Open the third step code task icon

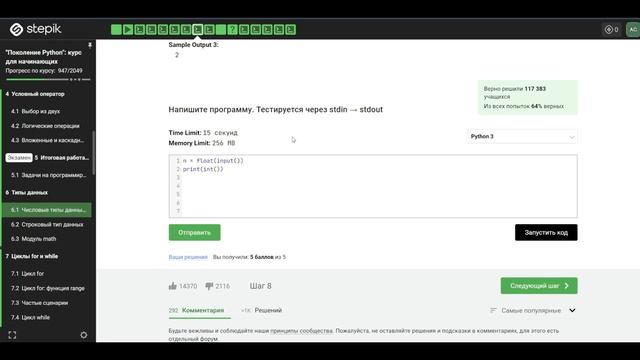click(x=140, y=29)
